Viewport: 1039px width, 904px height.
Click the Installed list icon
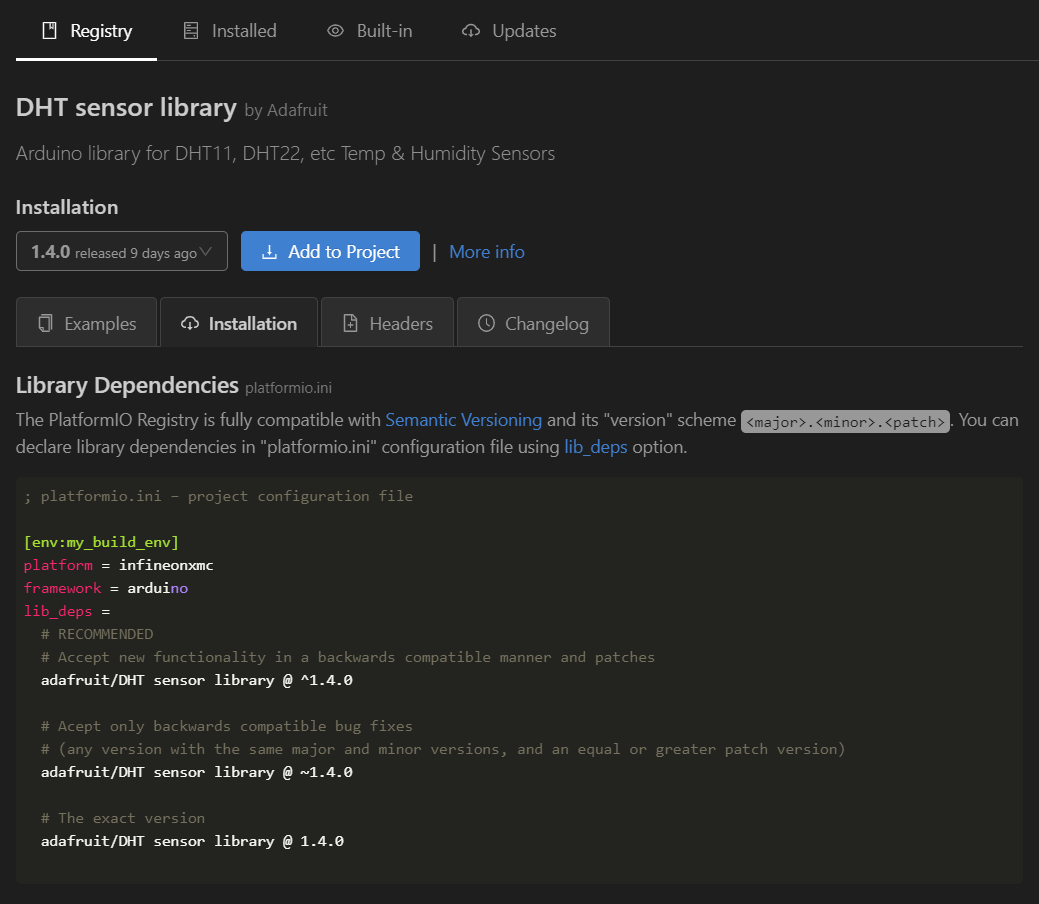coord(191,30)
